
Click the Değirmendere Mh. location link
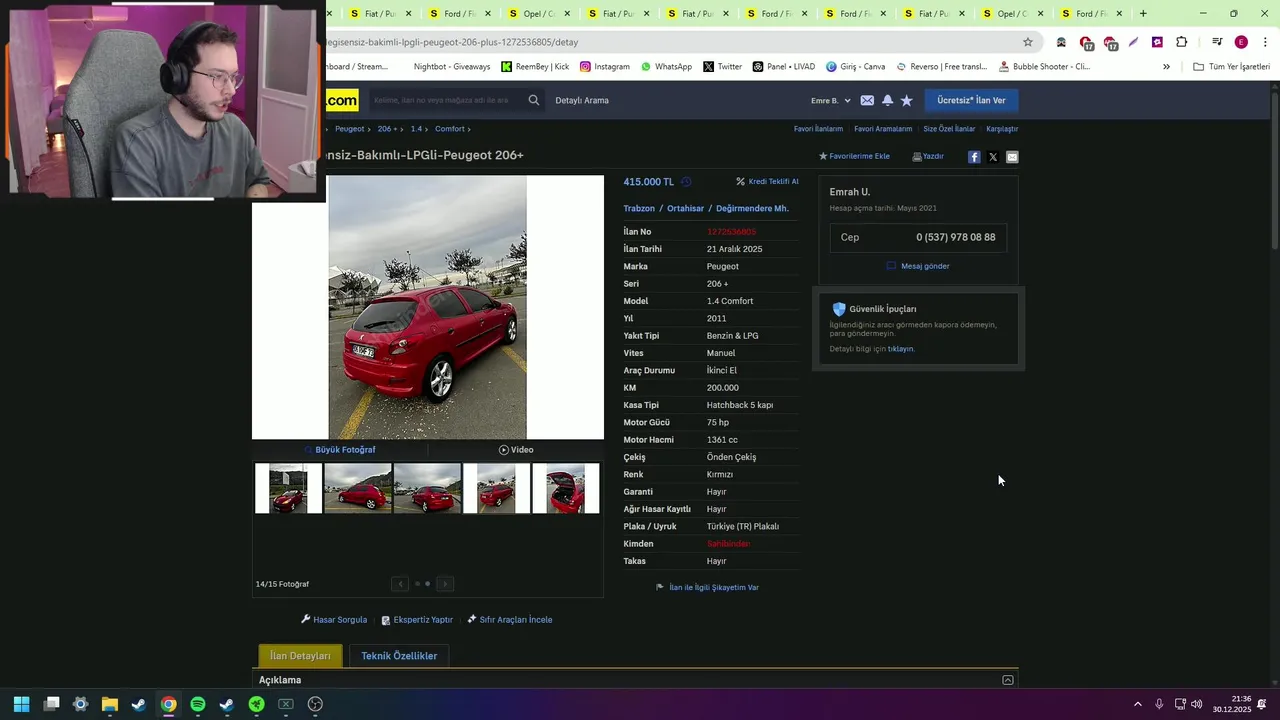[752, 209]
